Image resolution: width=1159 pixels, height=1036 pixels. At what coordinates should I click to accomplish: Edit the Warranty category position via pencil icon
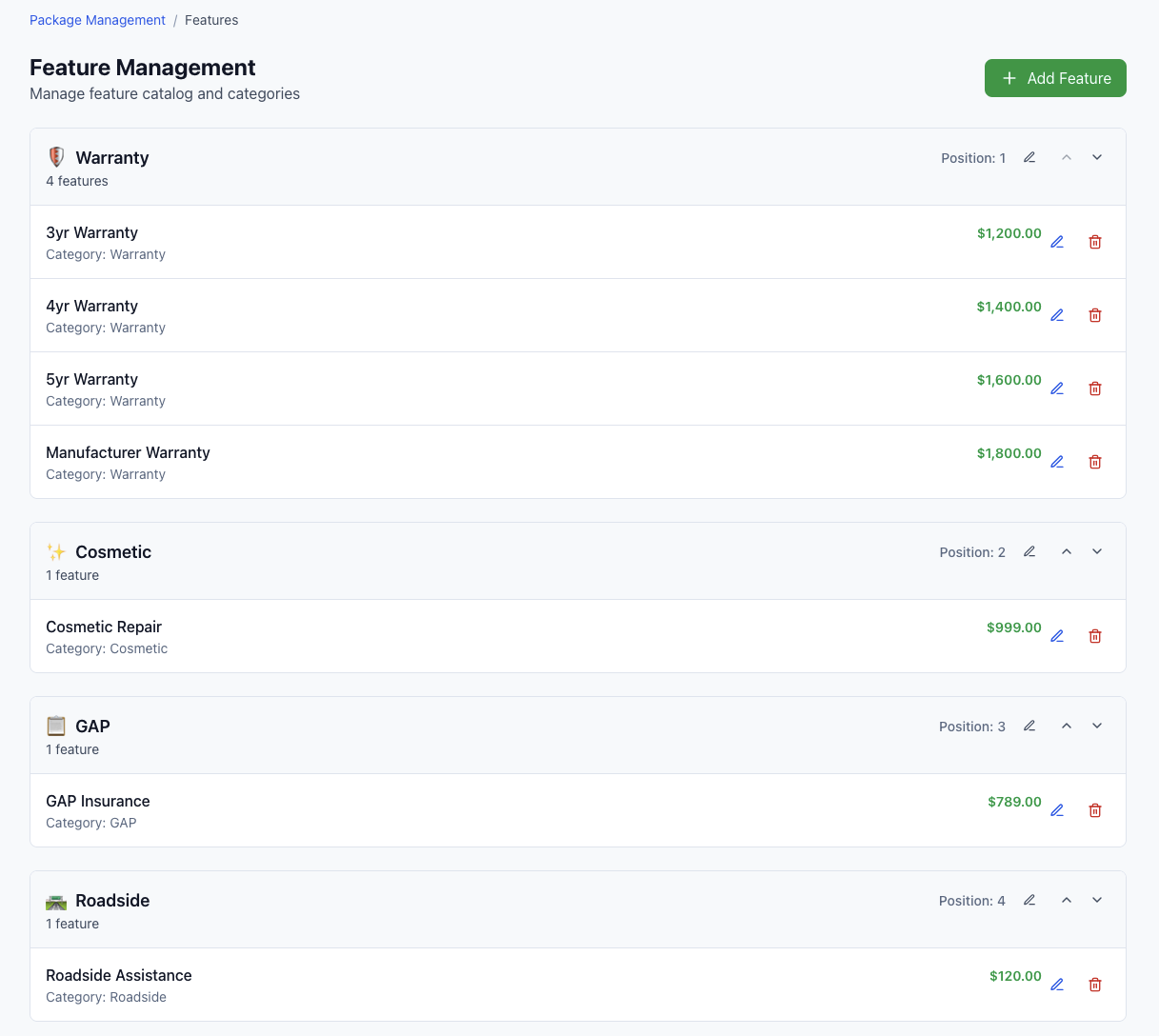(x=1029, y=157)
